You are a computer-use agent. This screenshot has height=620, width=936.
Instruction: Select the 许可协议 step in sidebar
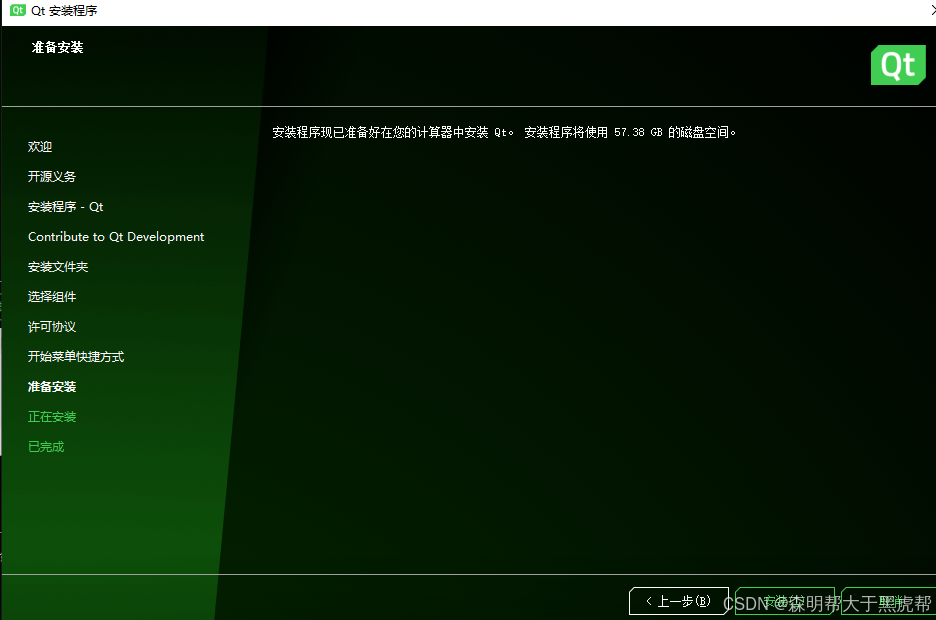pos(52,326)
